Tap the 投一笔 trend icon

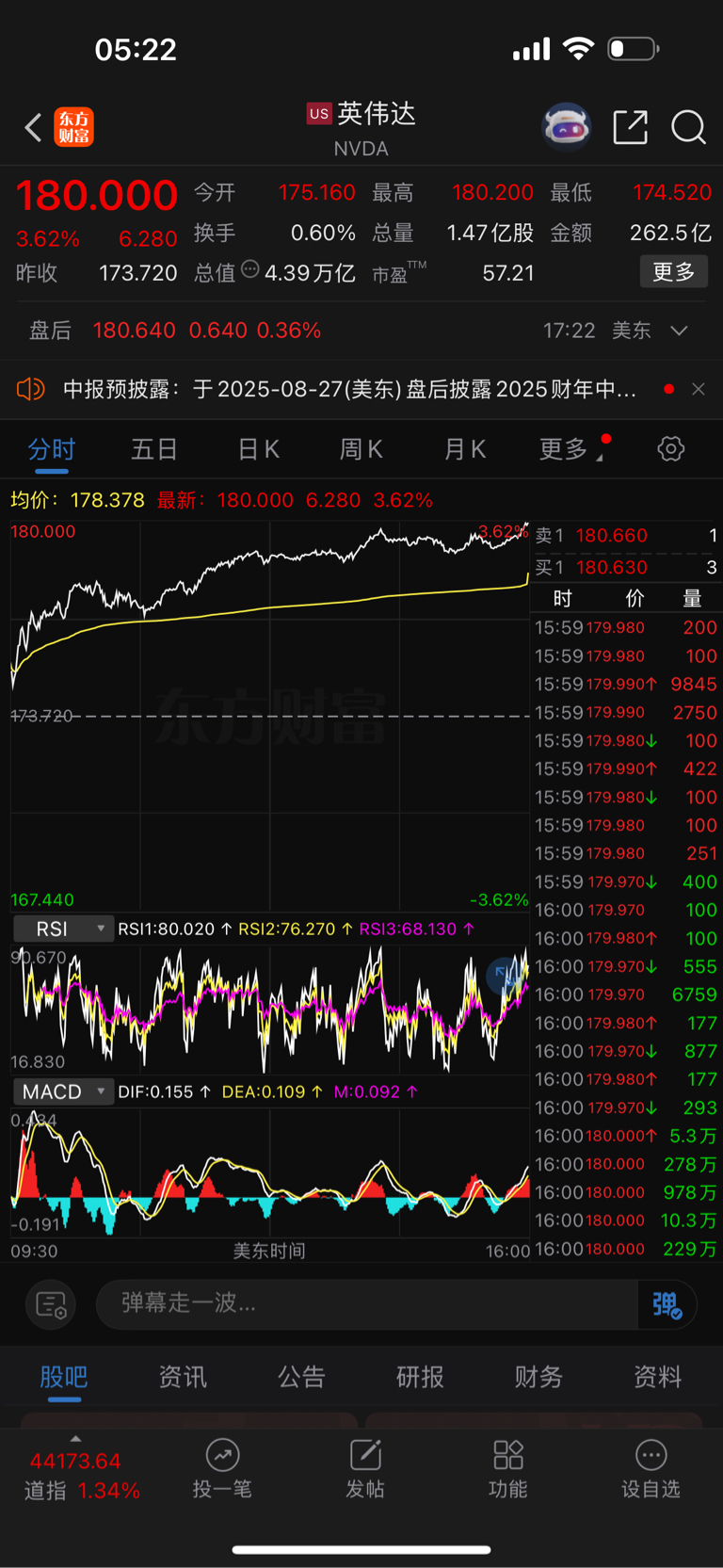(222, 1455)
